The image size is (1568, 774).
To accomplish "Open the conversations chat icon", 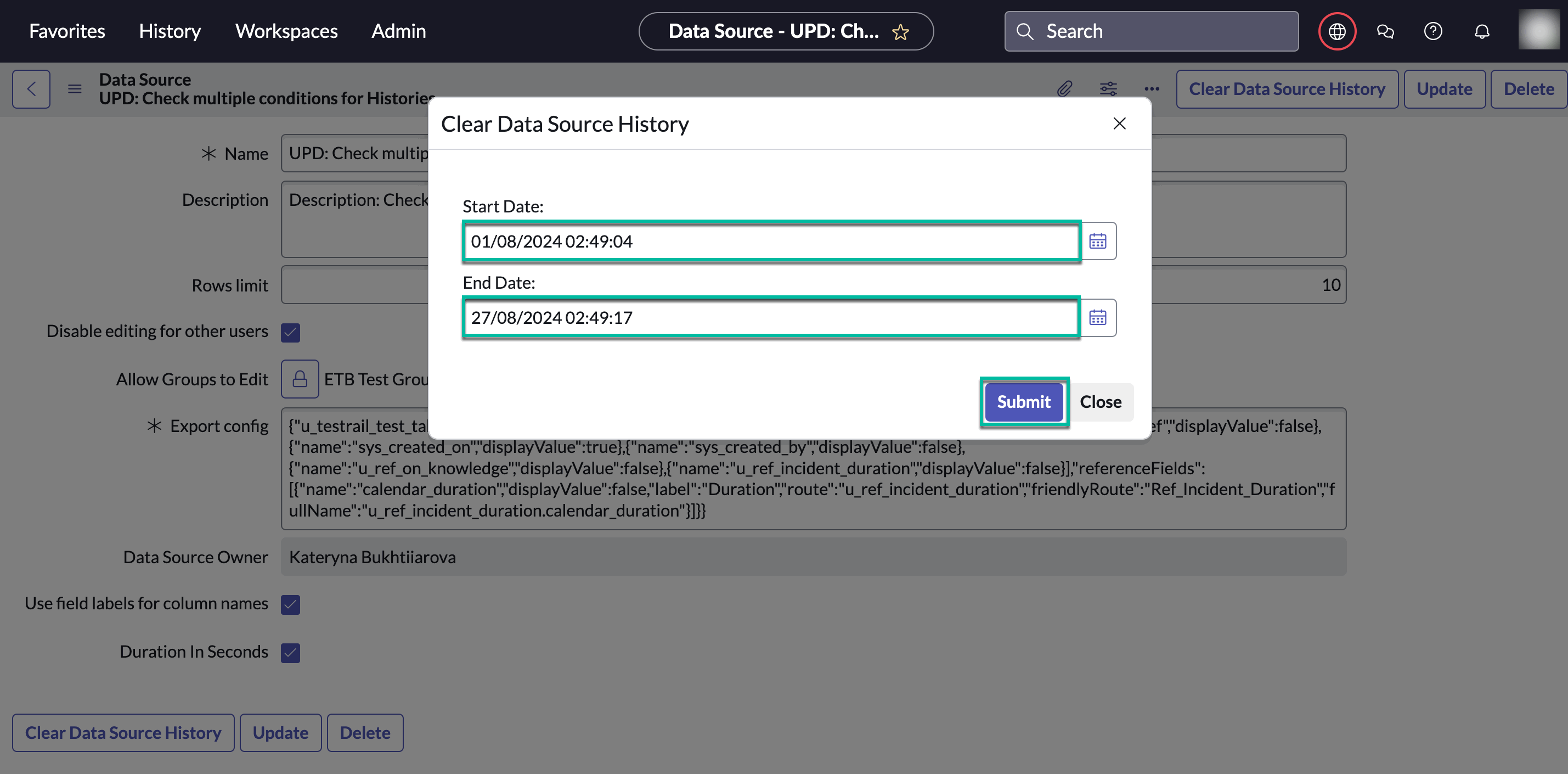I will click(1385, 31).
